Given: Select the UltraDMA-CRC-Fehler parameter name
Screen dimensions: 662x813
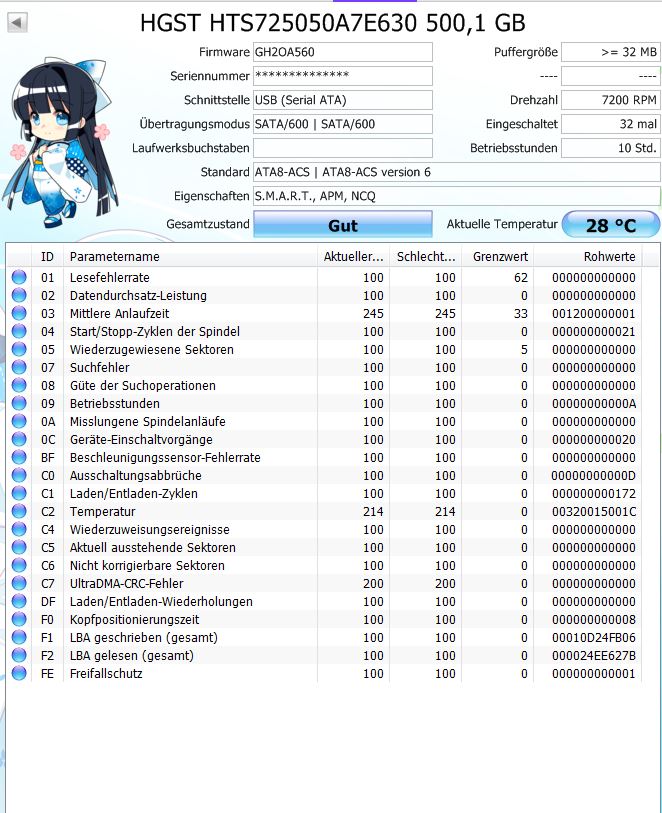Looking at the screenshot, I should [126, 583].
